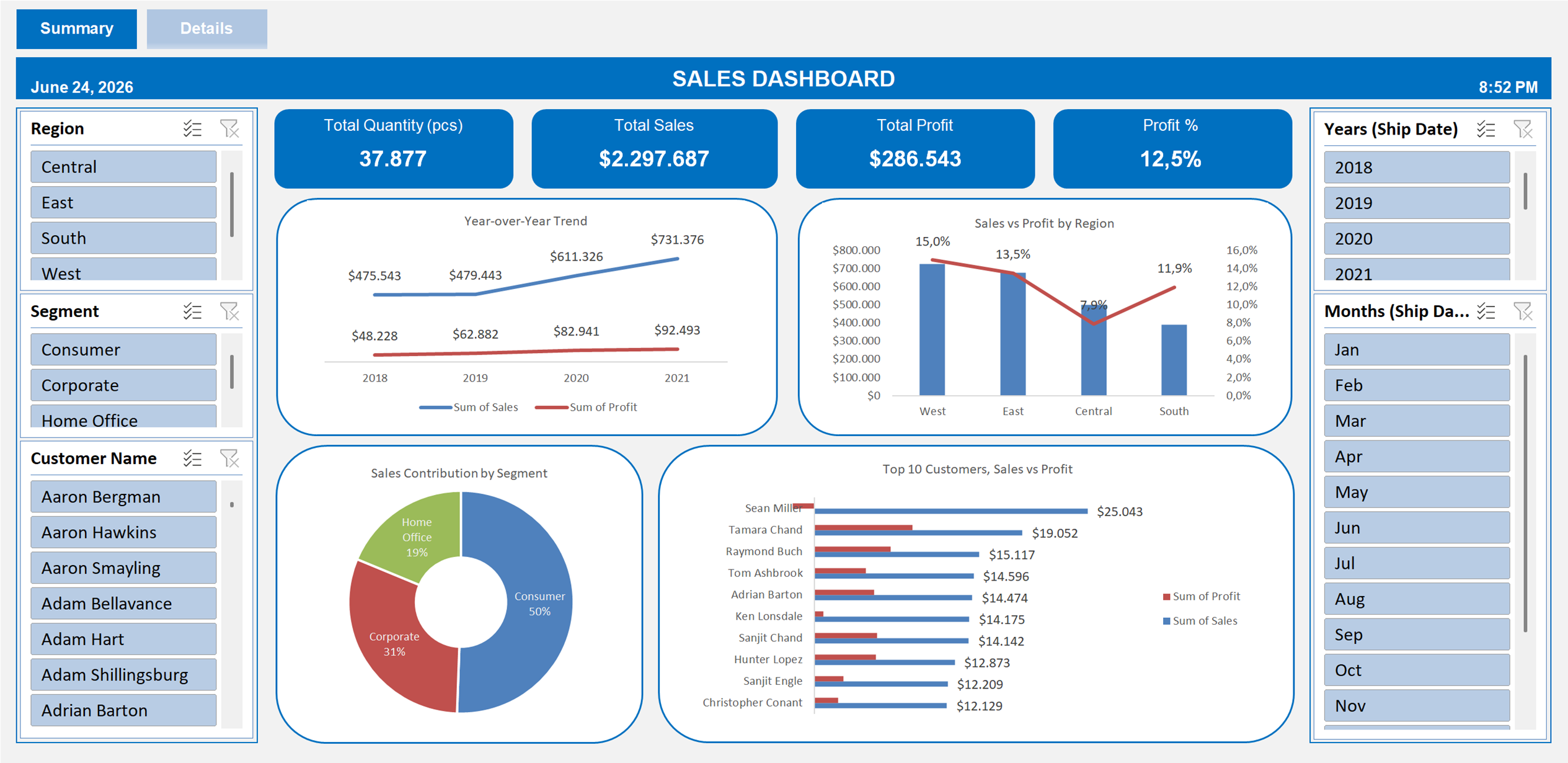
Task: Select South in Region slicer
Action: click(x=123, y=238)
